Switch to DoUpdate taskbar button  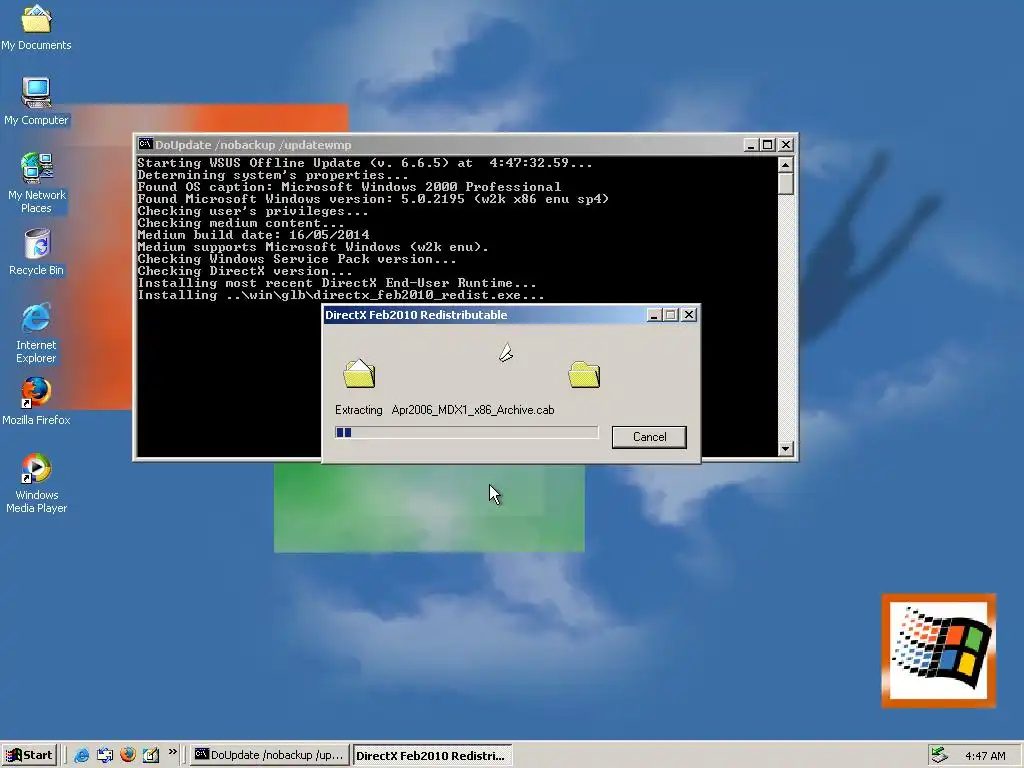point(269,755)
